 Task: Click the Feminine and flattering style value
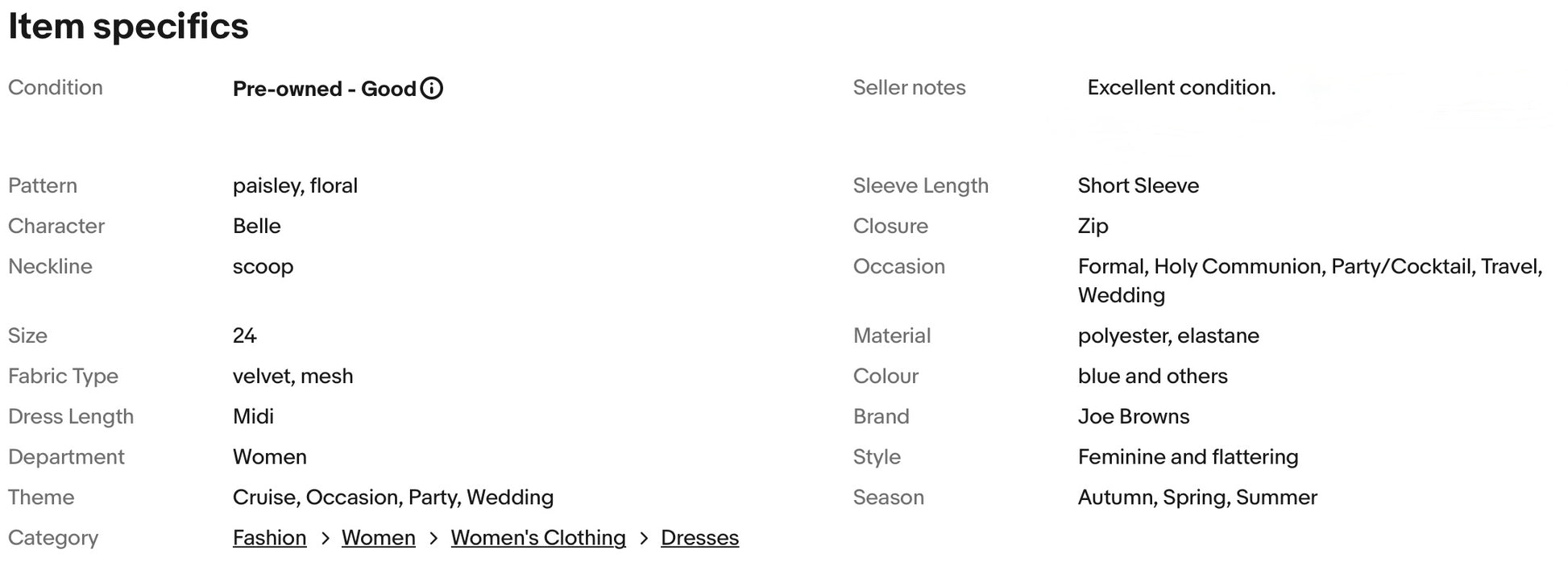click(x=1188, y=457)
